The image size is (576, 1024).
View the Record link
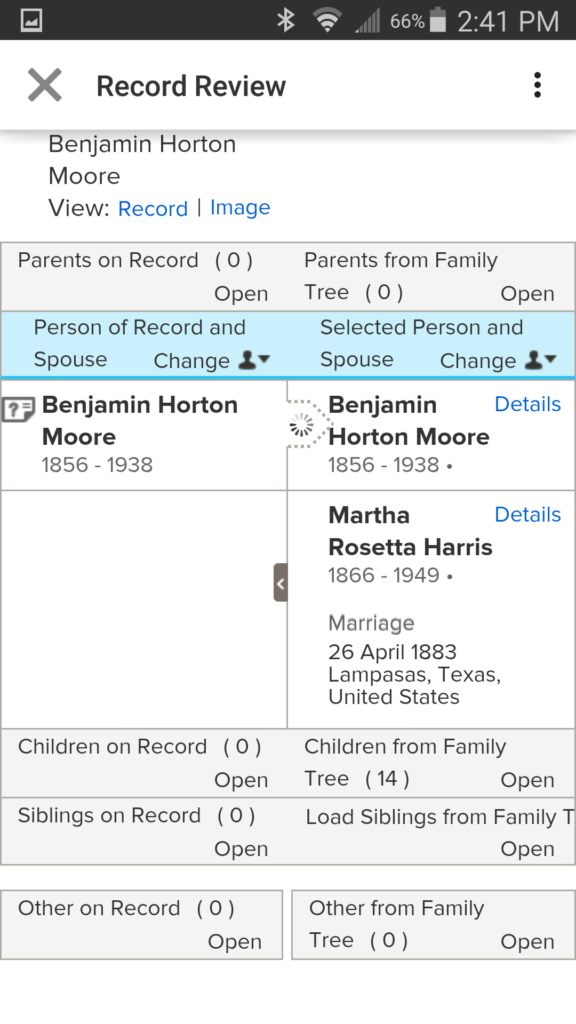153,209
